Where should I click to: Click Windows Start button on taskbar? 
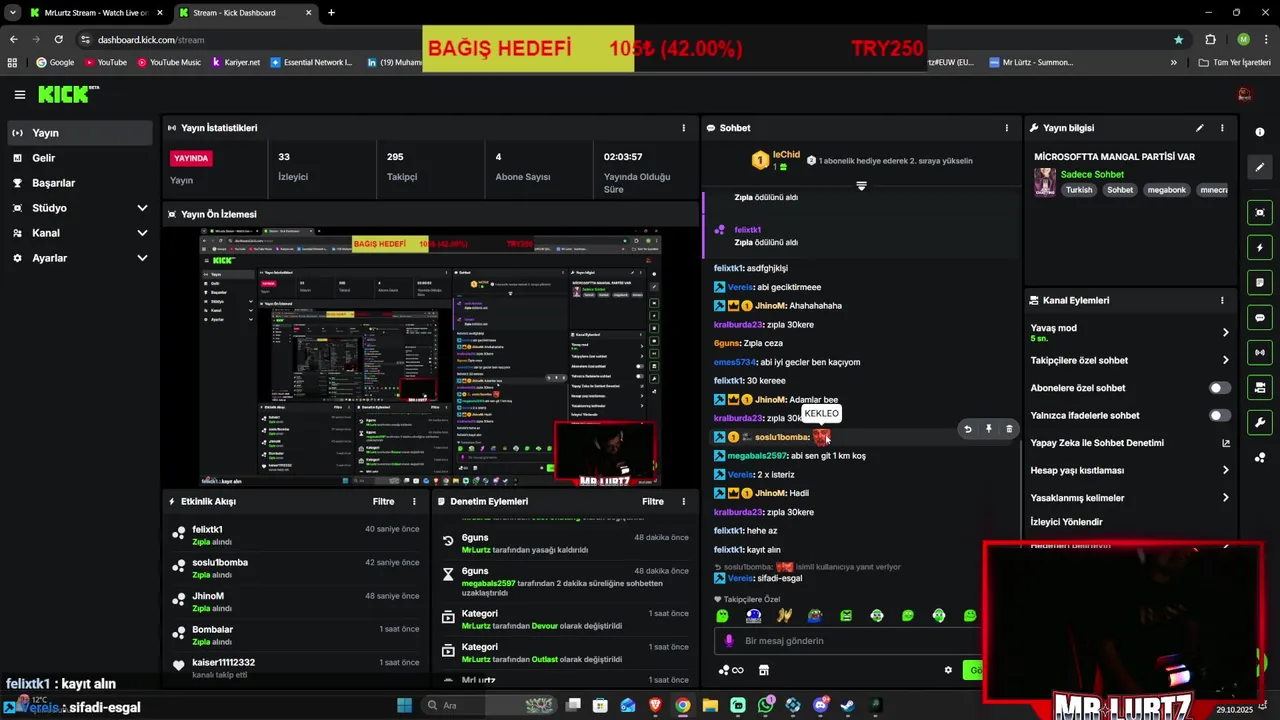pyautogui.click(x=404, y=705)
